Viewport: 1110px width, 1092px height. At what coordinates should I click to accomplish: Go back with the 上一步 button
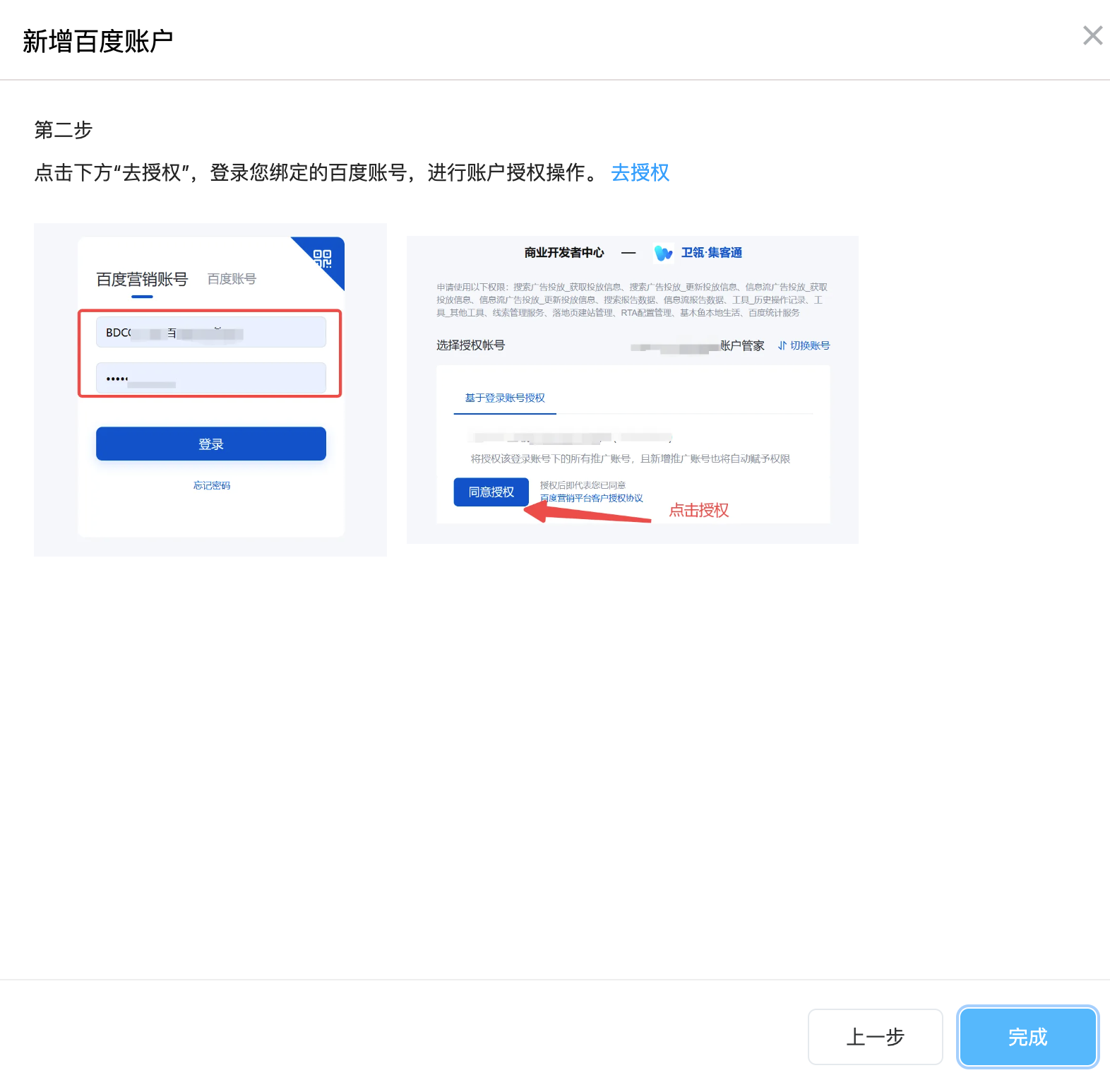coord(875,1036)
